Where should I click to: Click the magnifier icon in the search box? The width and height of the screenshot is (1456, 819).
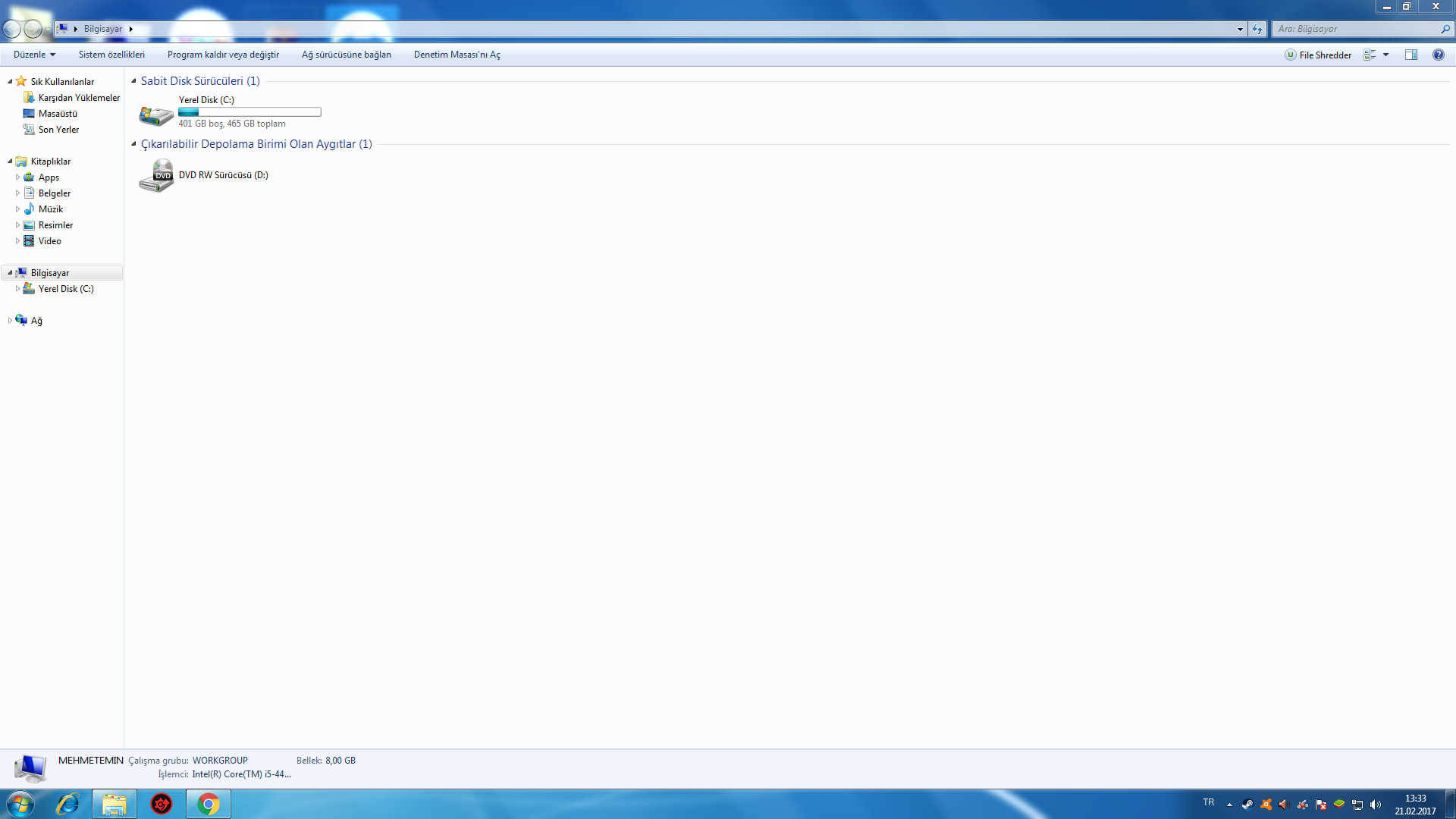tap(1445, 29)
